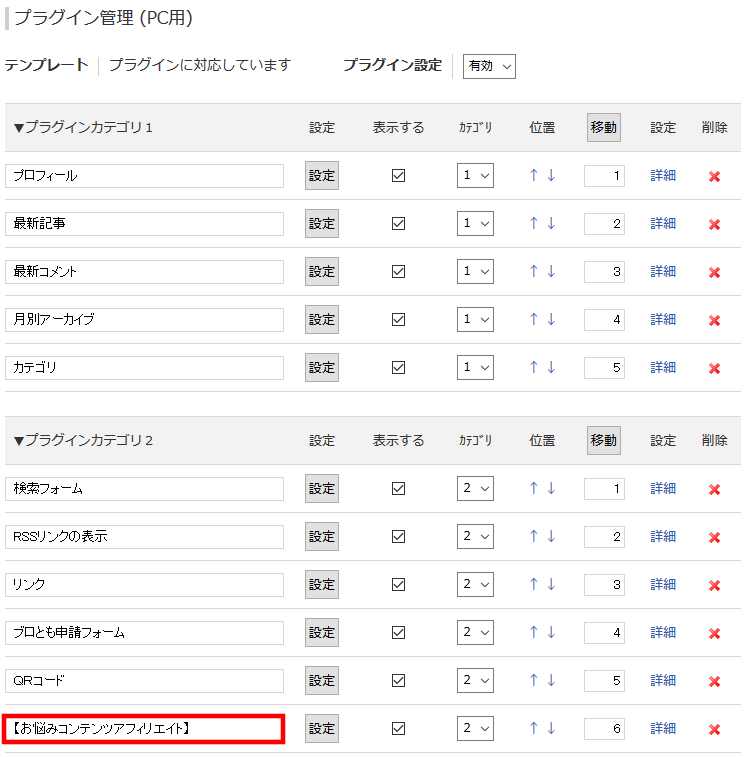Image resolution: width=748 pixels, height=757 pixels.
Task: Move 最新記事 plugin down
Action: (x=551, y=223)
